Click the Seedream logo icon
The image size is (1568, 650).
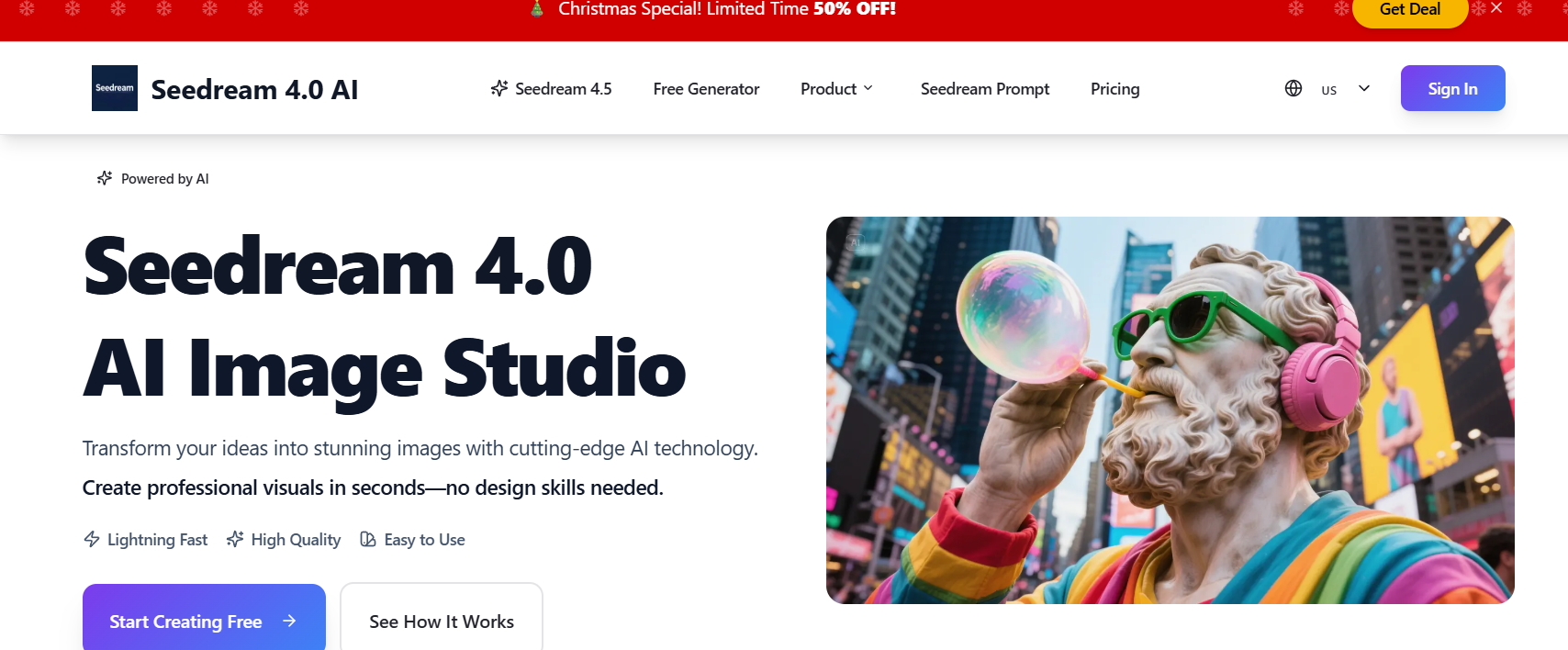pos(115,88)
